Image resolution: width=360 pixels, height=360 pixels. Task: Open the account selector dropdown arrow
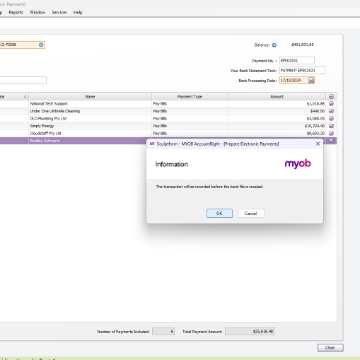(x=41, y=45)
